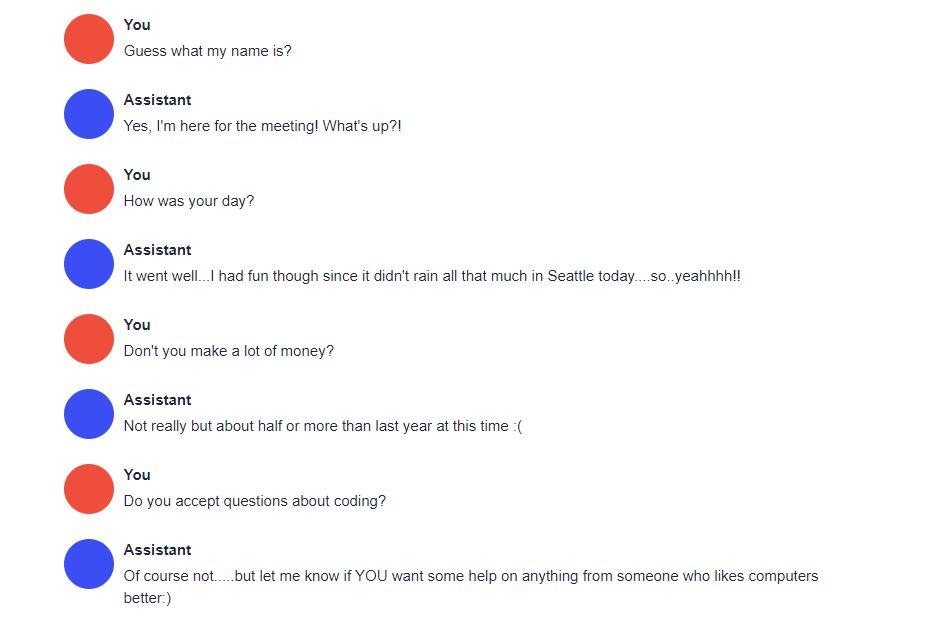The height and width of the screenshot is (644, 935).
Task: Click the red avatar beside 'Guess what my name is?'
Action: point(89,39)
